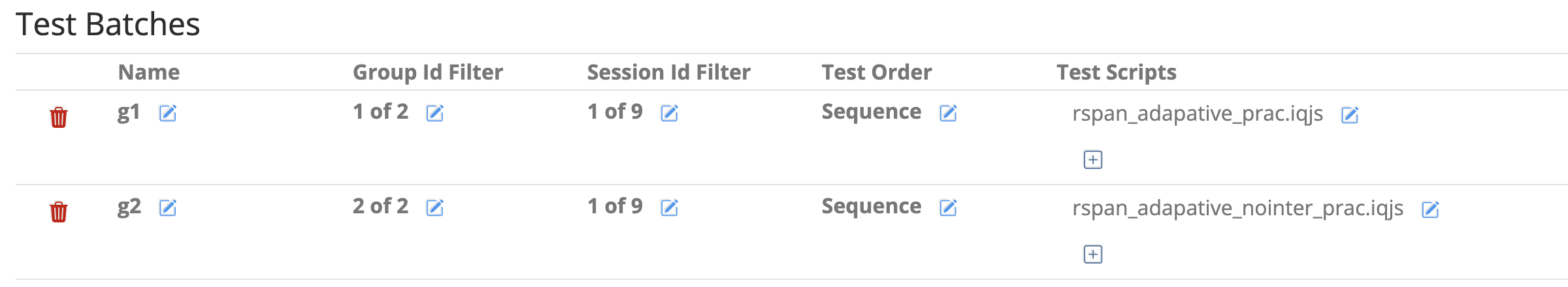Click the Test Order column header

coord(877,72)
